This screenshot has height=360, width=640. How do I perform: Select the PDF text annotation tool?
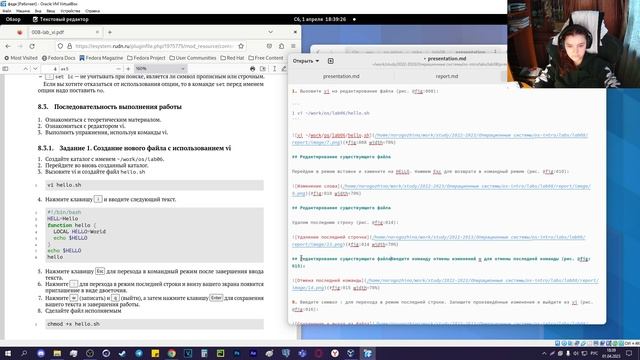(274, 69)
